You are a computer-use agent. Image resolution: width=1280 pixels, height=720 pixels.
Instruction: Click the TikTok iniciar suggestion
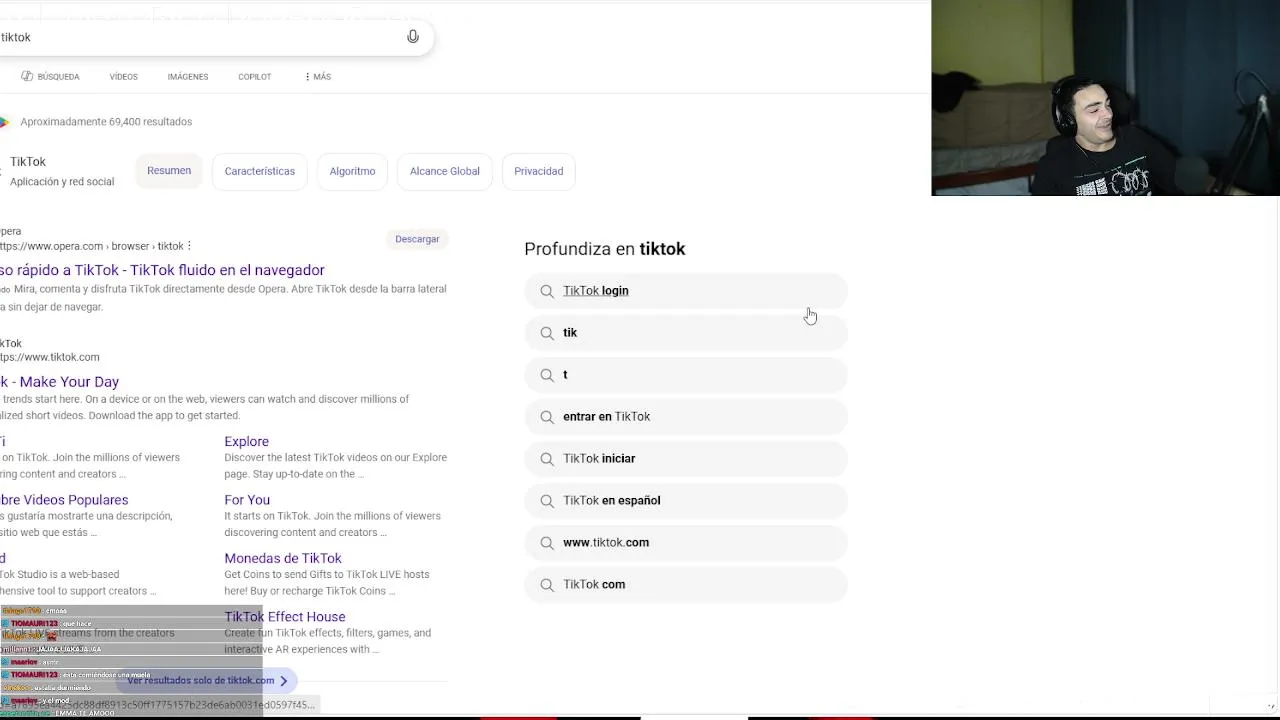pyautogui.click(x=686, y=459)
